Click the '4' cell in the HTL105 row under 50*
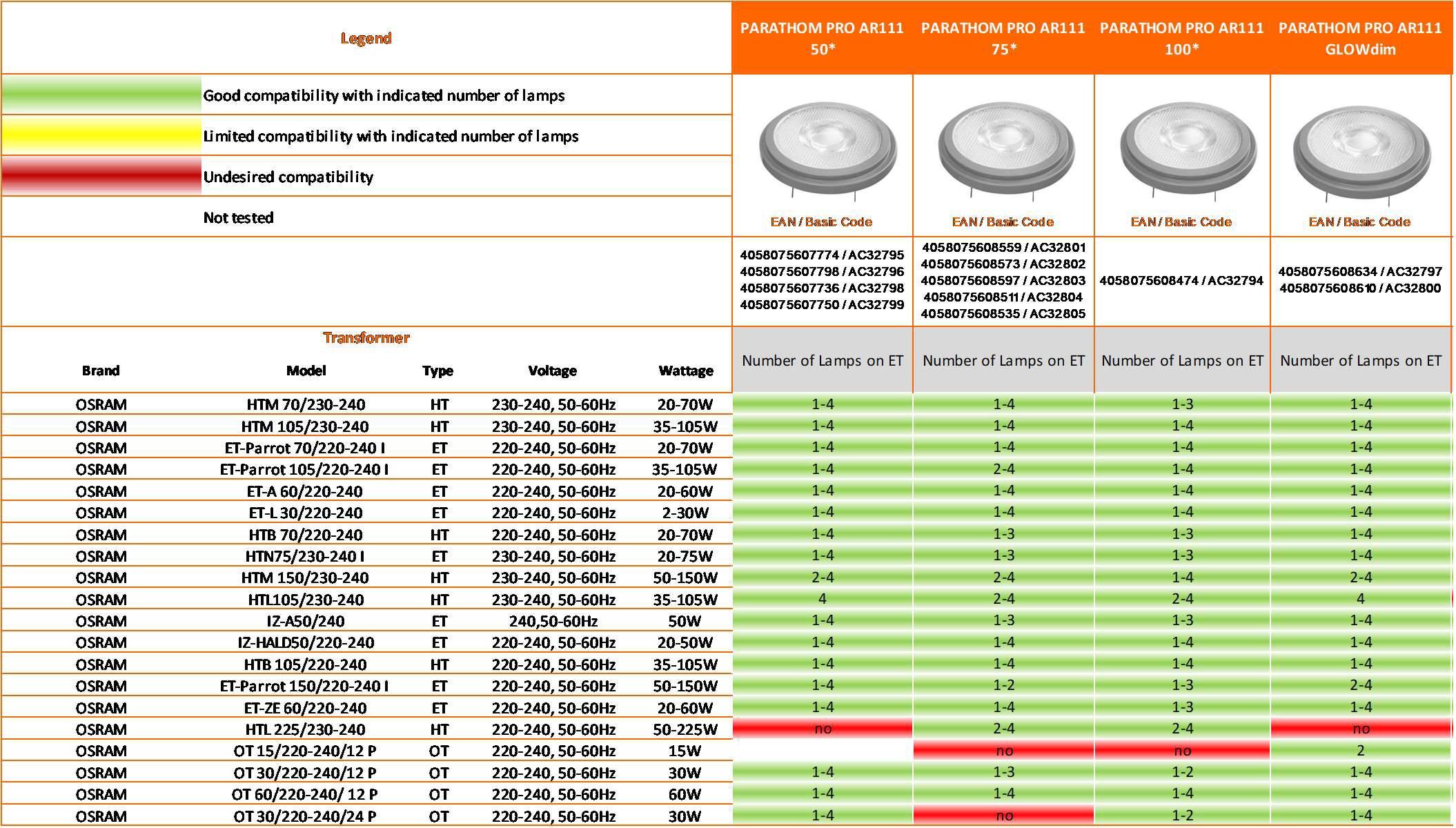The height and width of the screenshot is (828, 1456). coord(823,599)
